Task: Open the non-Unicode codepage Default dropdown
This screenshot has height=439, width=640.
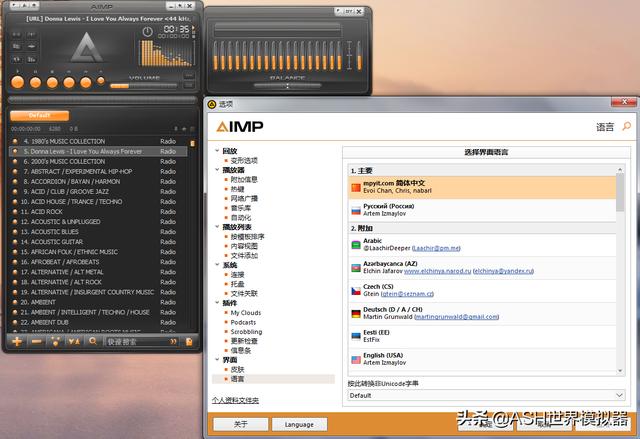Action: tap(486, 395)
